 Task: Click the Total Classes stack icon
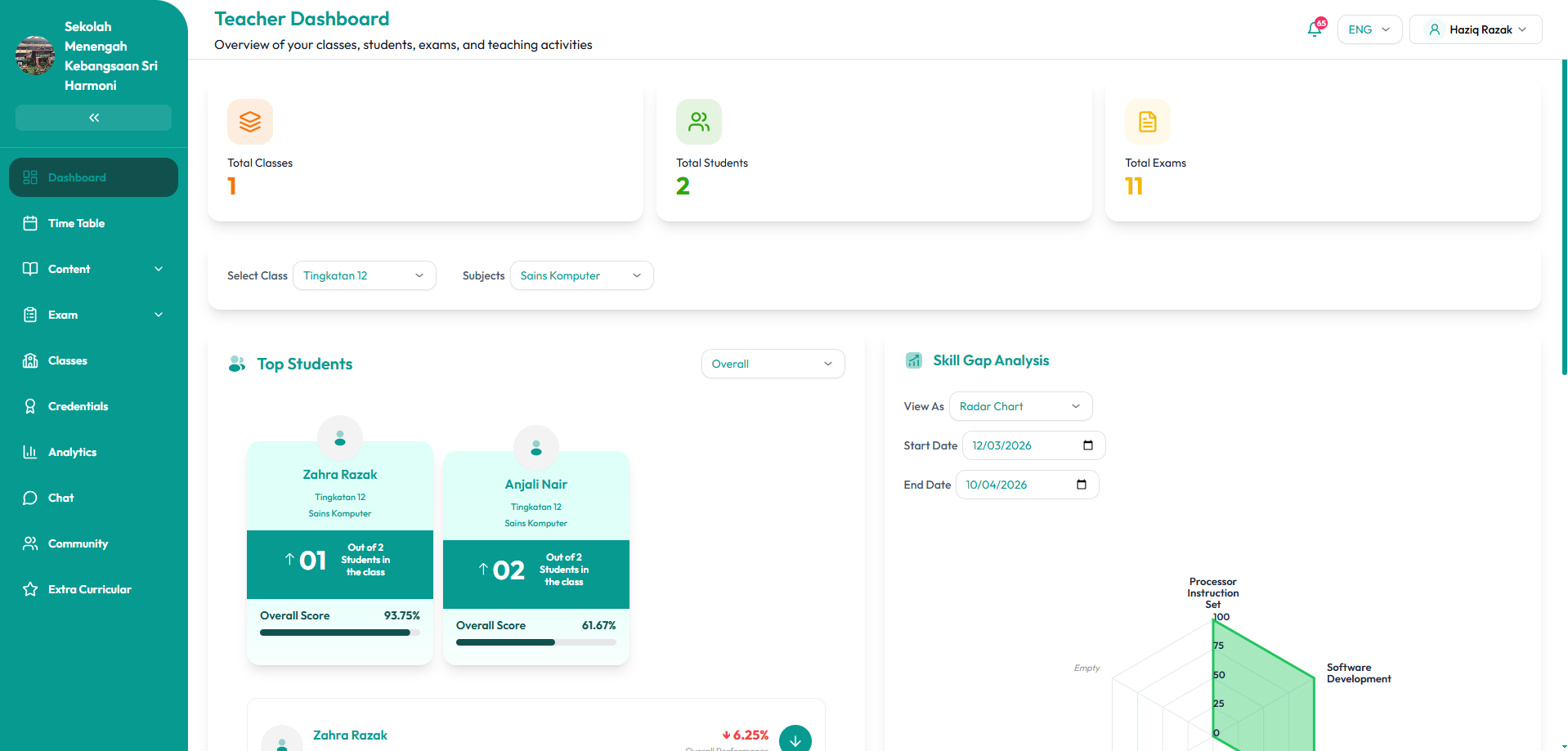point(249,122)
